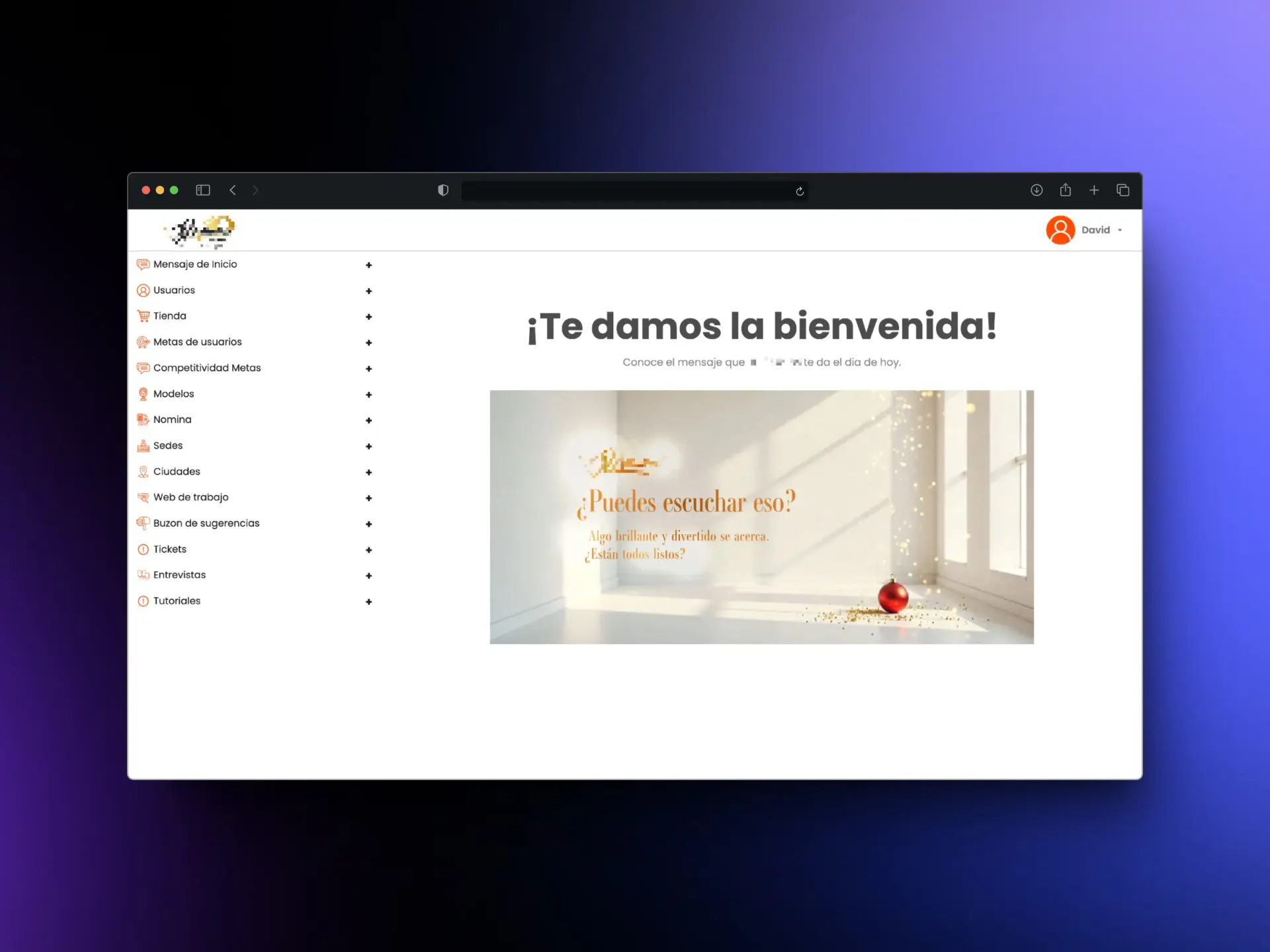The height and width of the screenshot is (952, 1270).
Task: Select the Sedes label
Action: (x=168, y=446)
